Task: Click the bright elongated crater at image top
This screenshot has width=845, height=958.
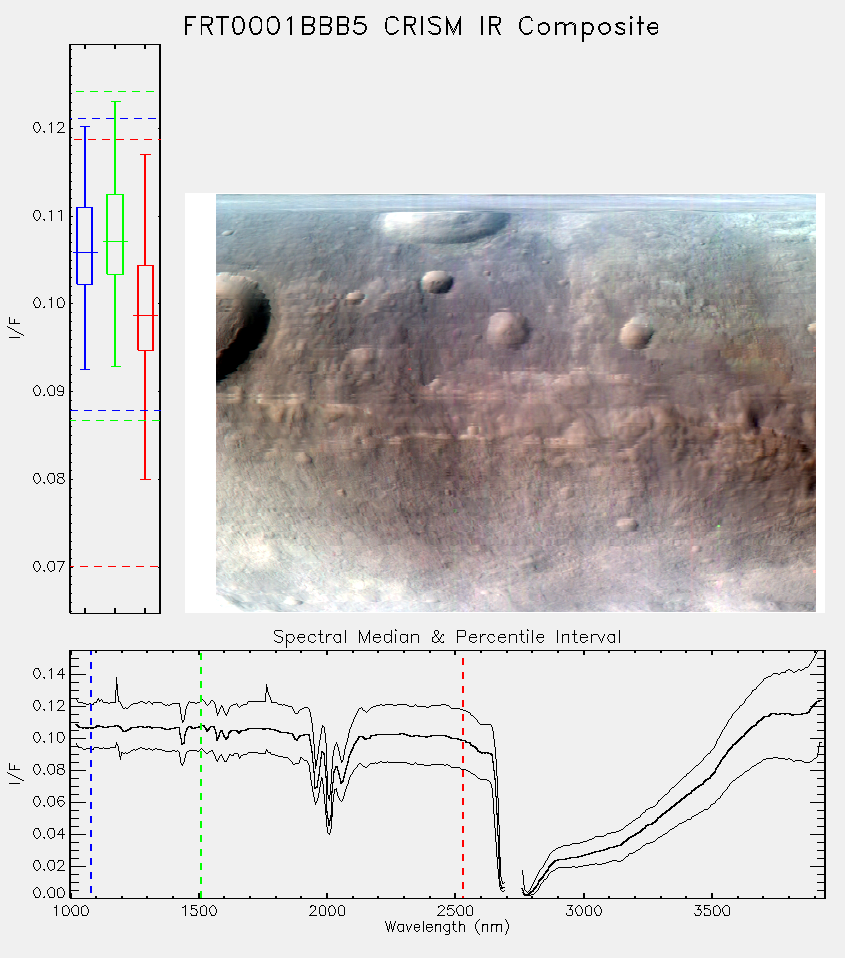Action: (x=442, y=225)
